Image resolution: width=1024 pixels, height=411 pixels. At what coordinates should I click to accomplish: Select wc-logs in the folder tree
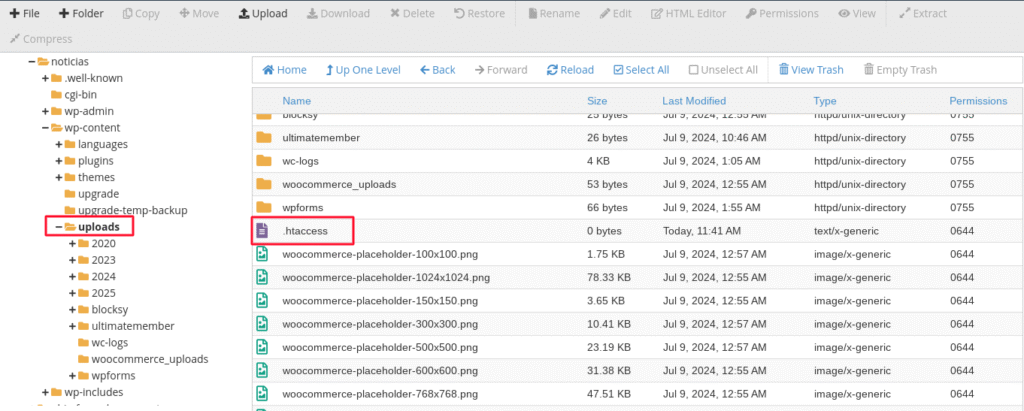pos(110,342)
